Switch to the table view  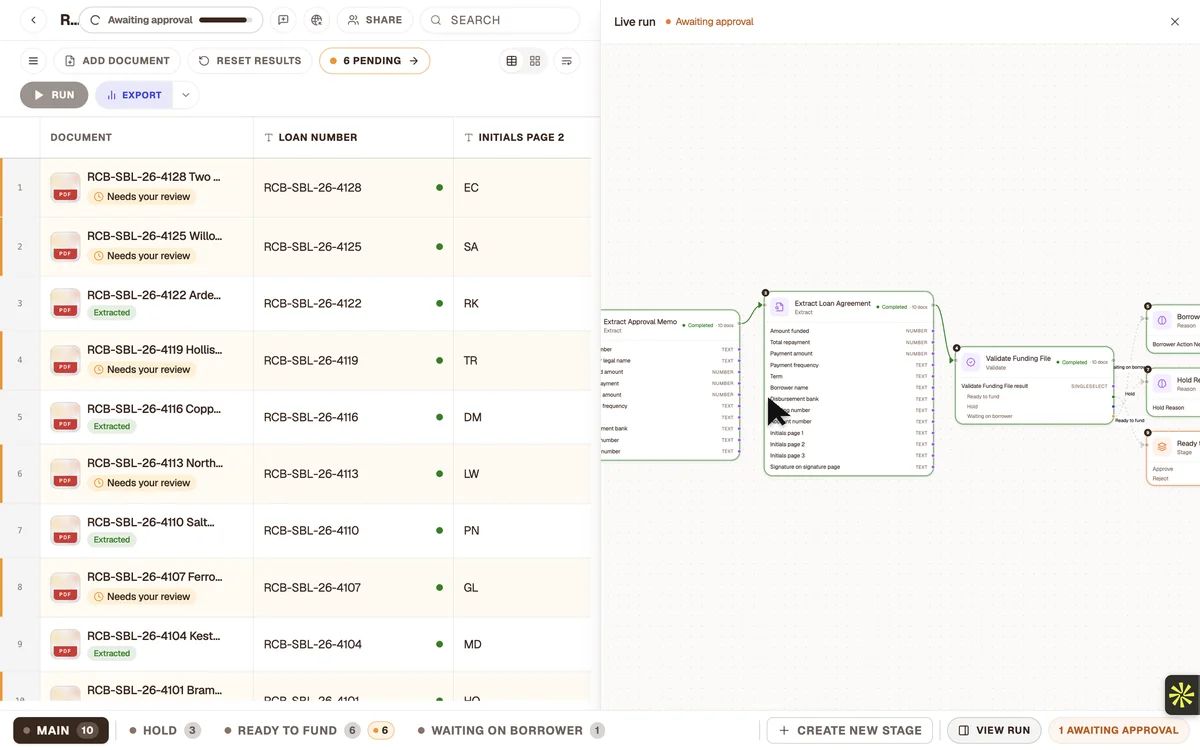(x=512, y=61)
